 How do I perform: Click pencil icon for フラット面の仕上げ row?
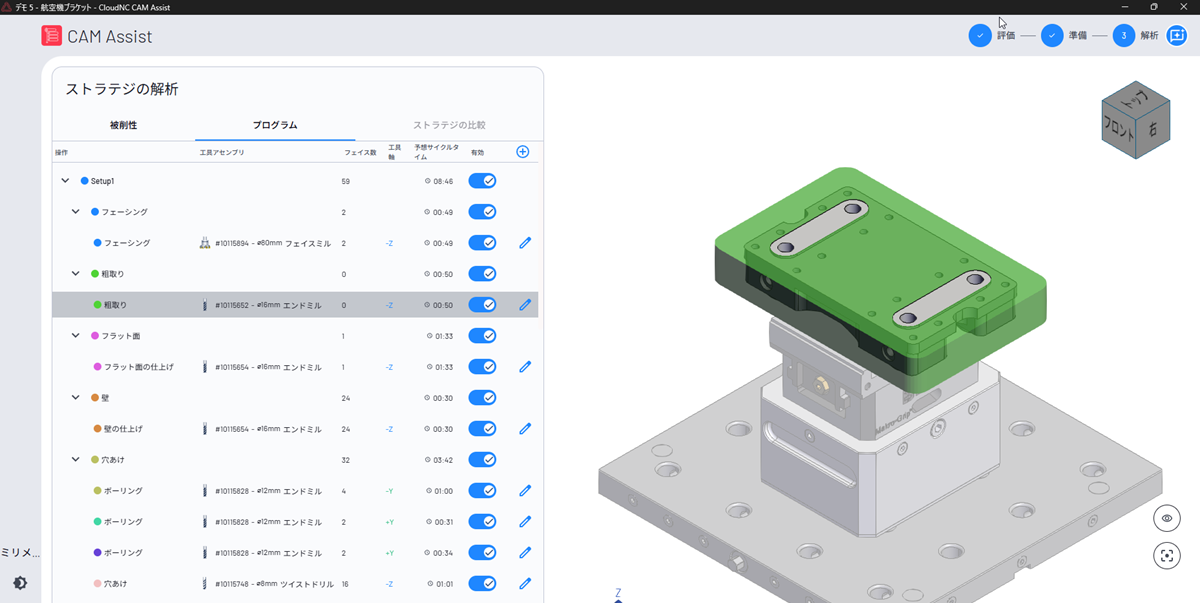525,367
